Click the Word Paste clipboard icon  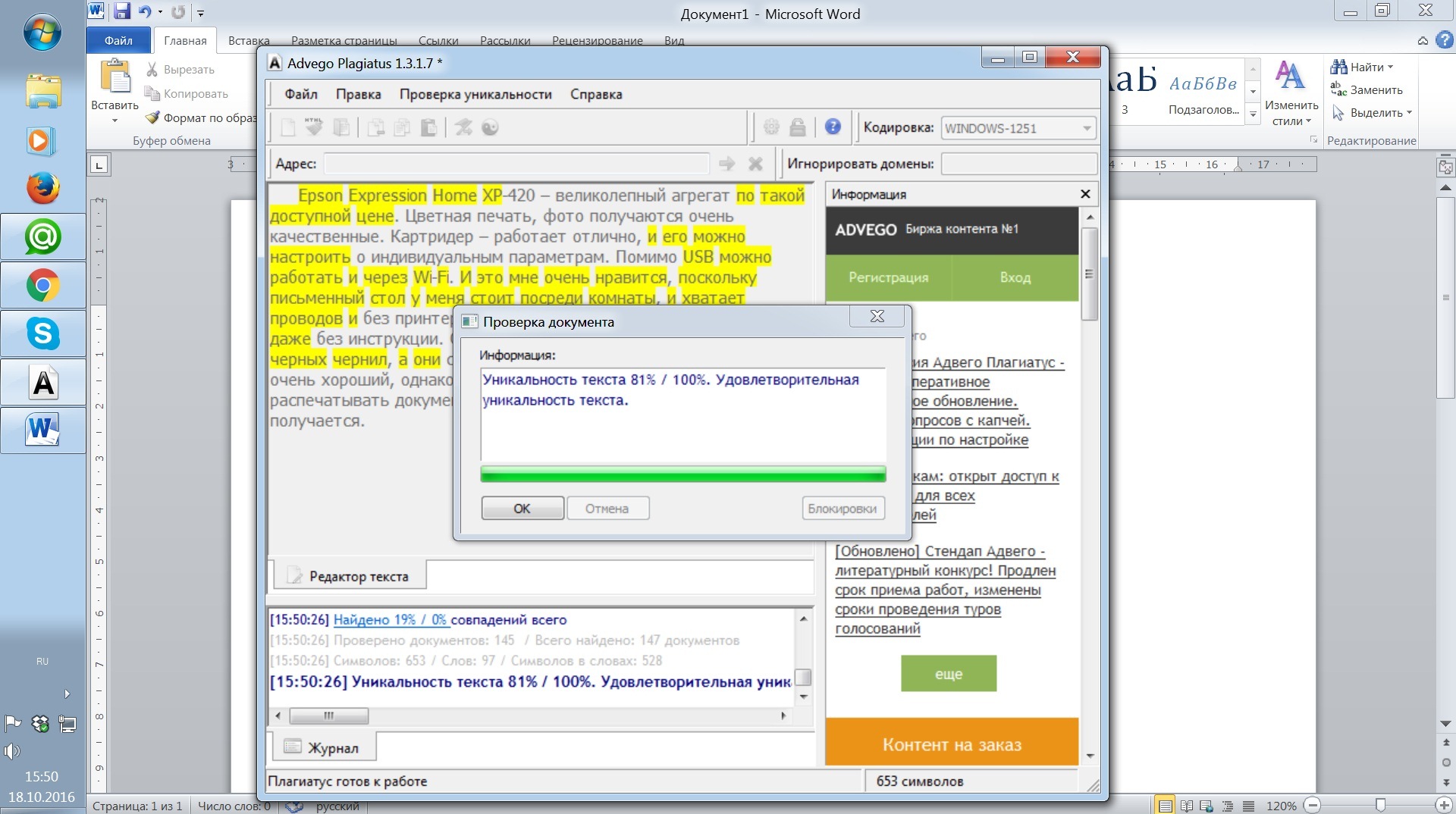tap(115, 77)
